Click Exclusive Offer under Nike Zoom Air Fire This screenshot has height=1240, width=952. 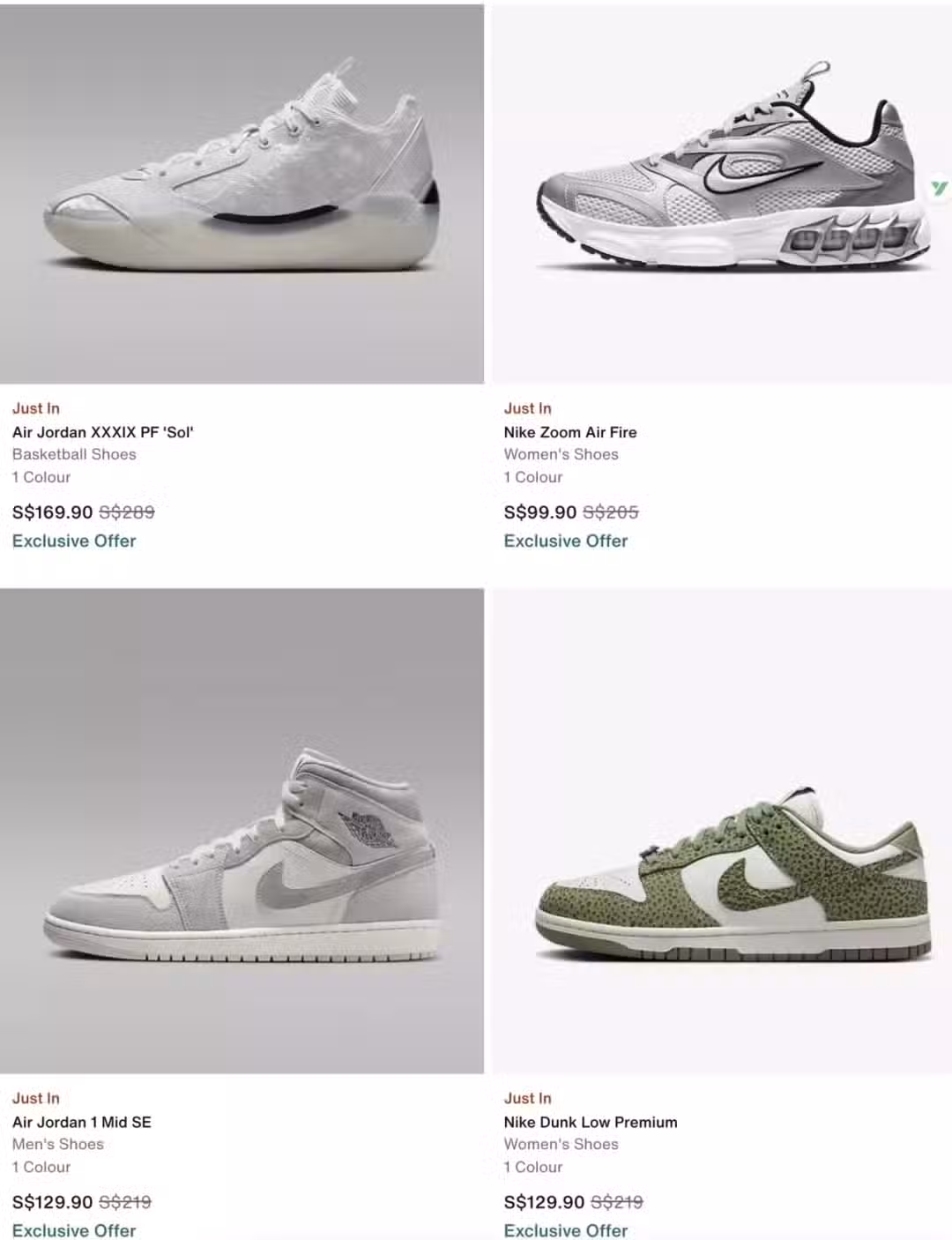[x=566, y=541]
